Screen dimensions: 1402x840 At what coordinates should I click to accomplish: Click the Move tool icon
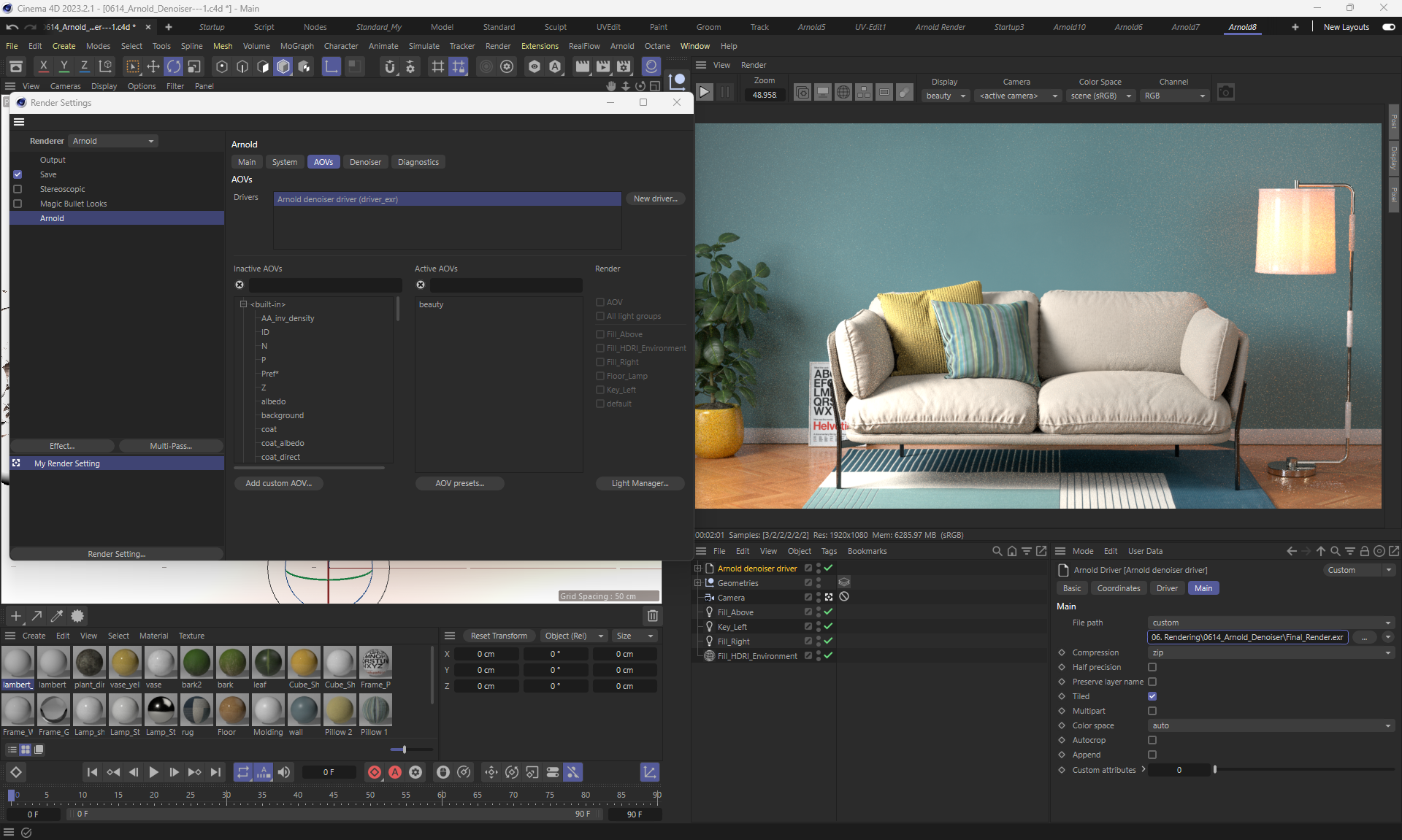[153, 67]
